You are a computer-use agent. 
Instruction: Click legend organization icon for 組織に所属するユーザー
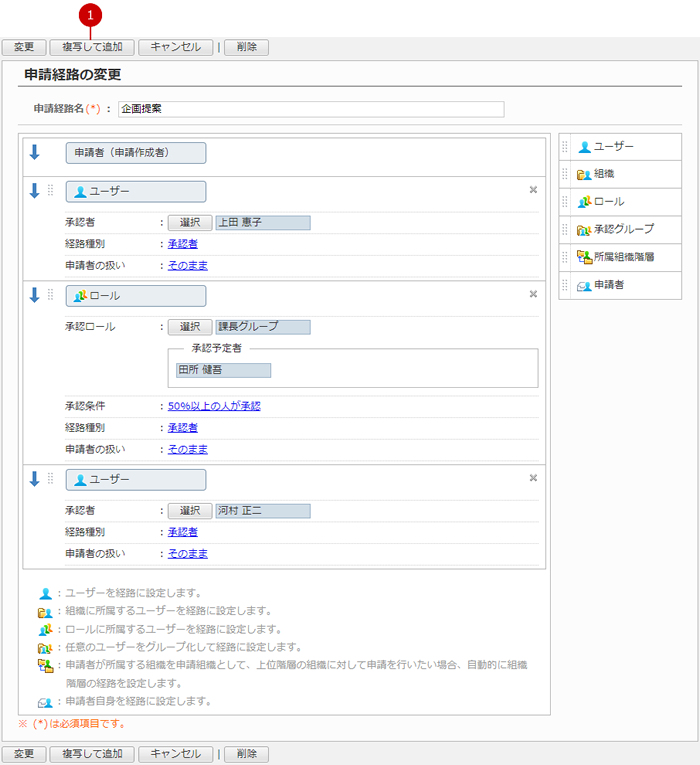45,612
